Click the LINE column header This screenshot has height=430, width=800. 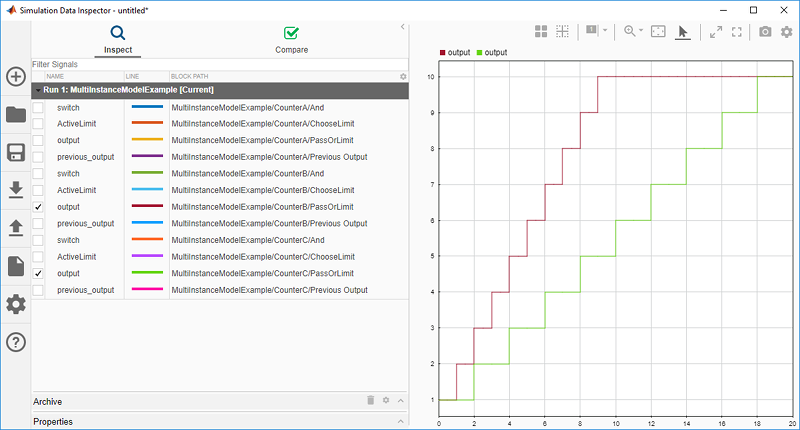click(x=132, y=77)
